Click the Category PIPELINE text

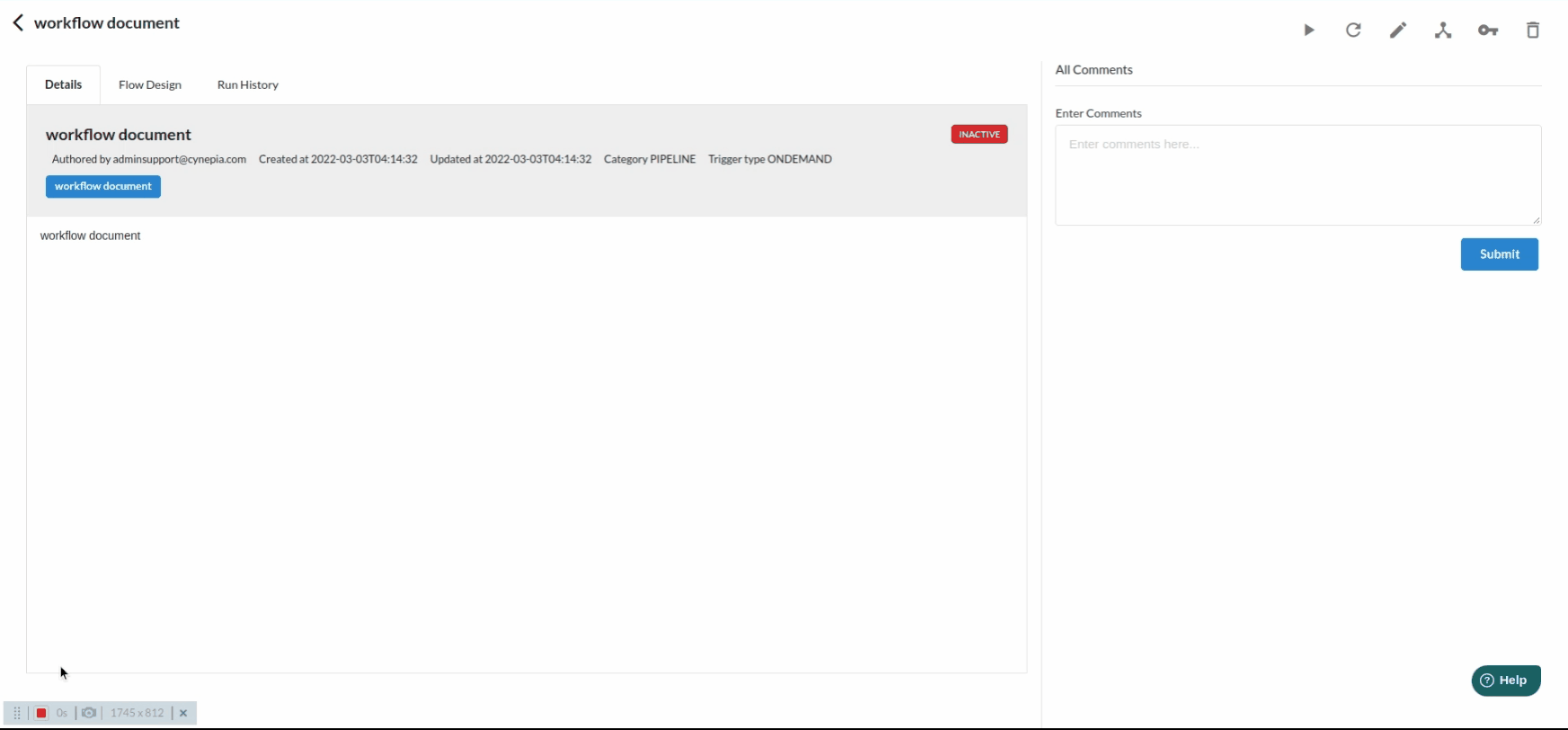pyautogui.click(x=650, y=159)
